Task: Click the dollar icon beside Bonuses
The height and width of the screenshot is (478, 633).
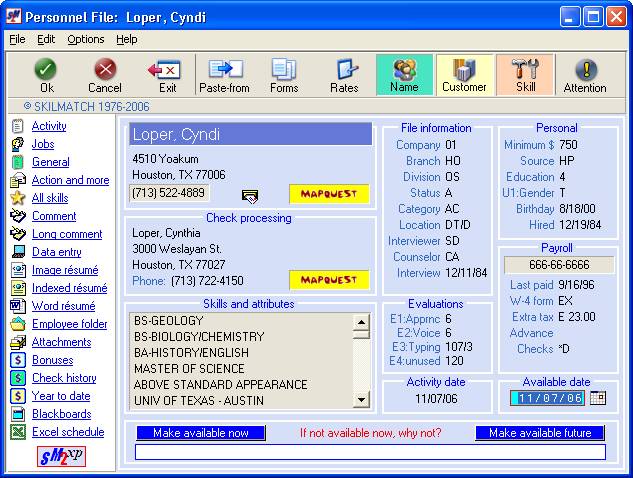Action: (x=18, y=360)
